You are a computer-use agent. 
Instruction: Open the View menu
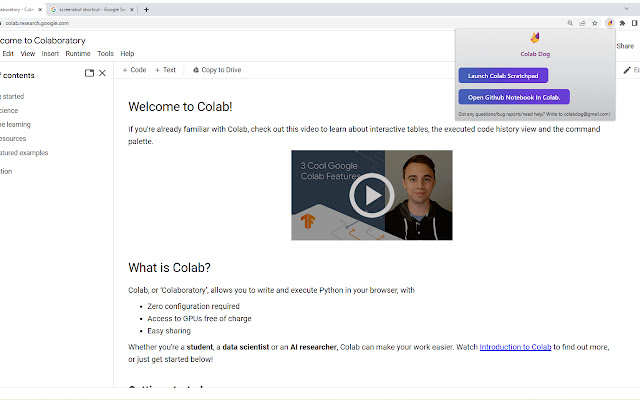point(28,53)
